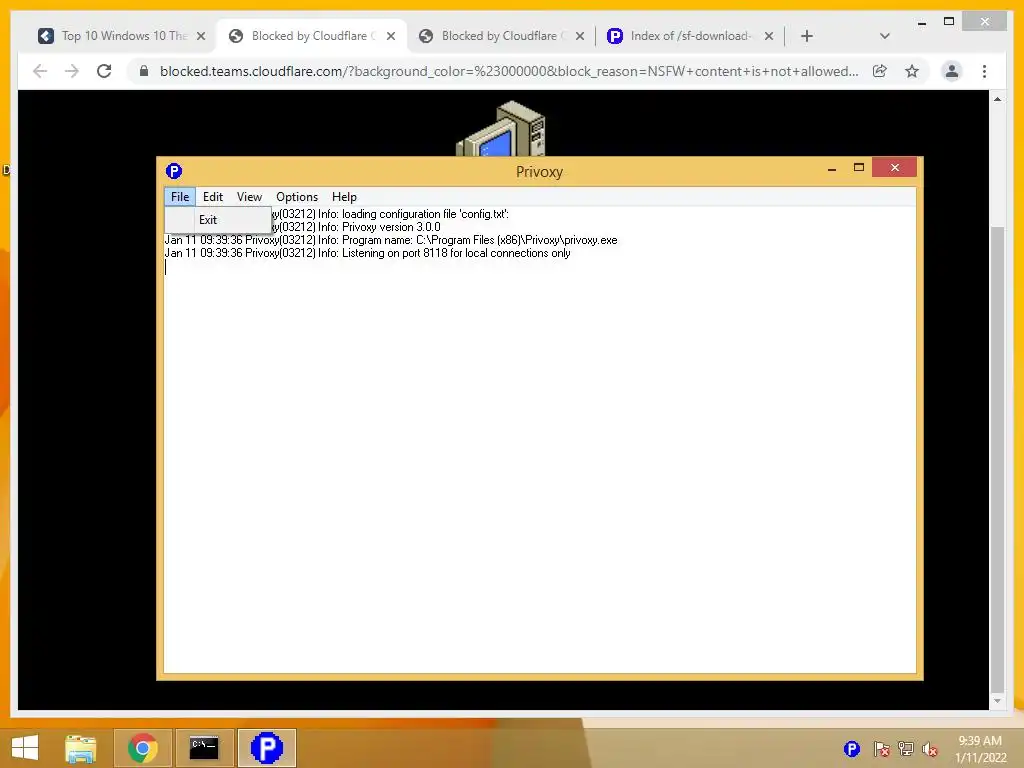Click Privoxy system tray icon

[852, 749]
